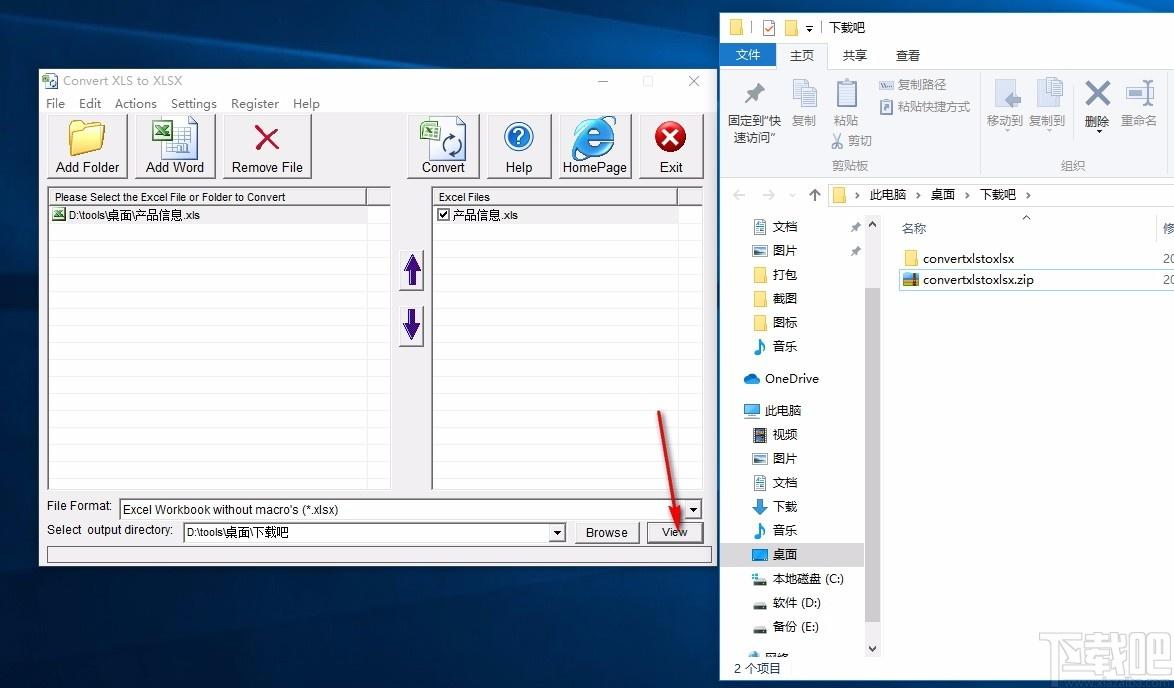
Task: Click Explorer forward navigation arrow
Action: tap(769, 195)
